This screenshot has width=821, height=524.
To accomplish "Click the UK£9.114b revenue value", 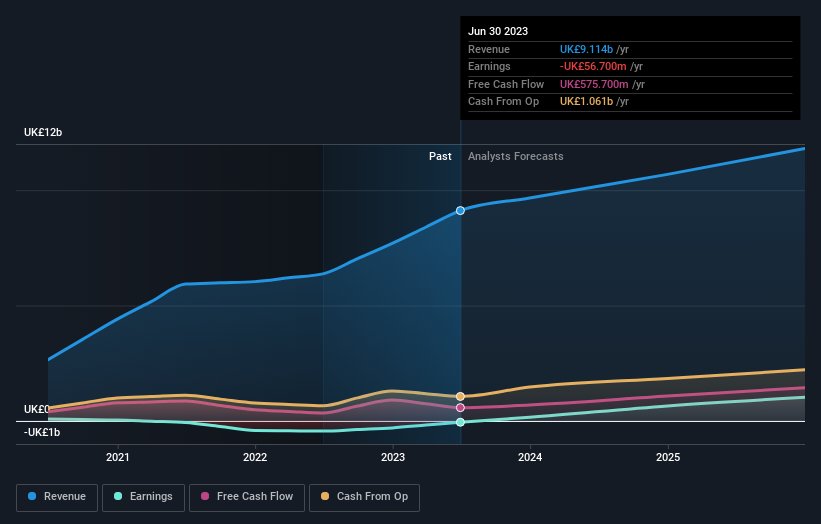I will [586, 49].
